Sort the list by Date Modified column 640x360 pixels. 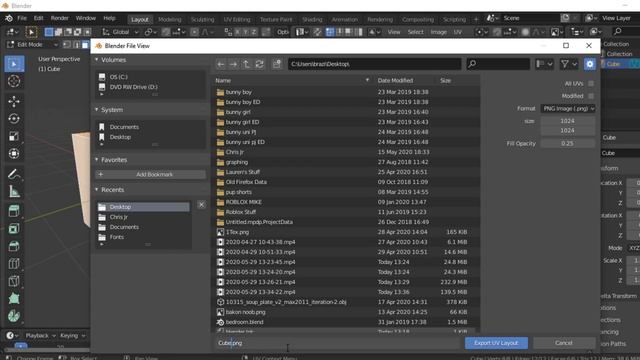[x=395, y=80]
